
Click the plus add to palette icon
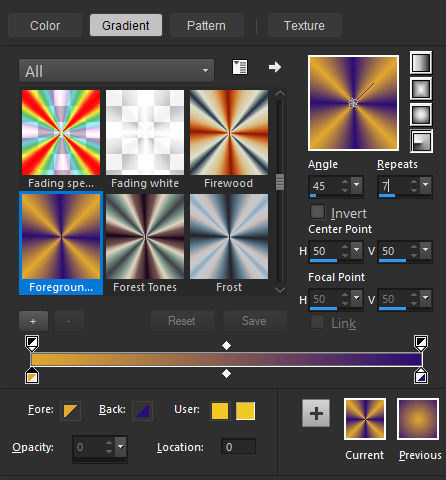point(316,413)
